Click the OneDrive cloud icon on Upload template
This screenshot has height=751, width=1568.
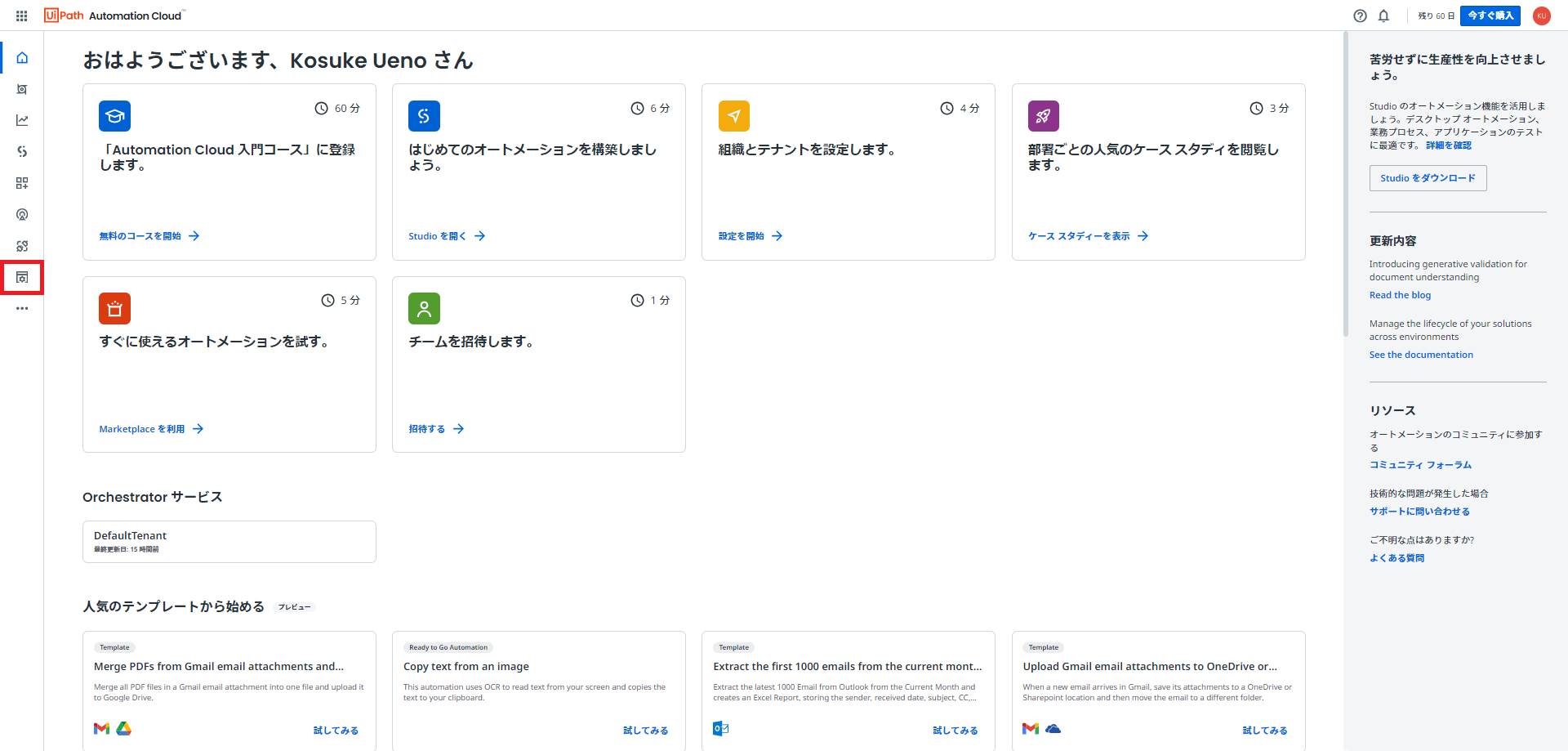(x=1053, y=728)
